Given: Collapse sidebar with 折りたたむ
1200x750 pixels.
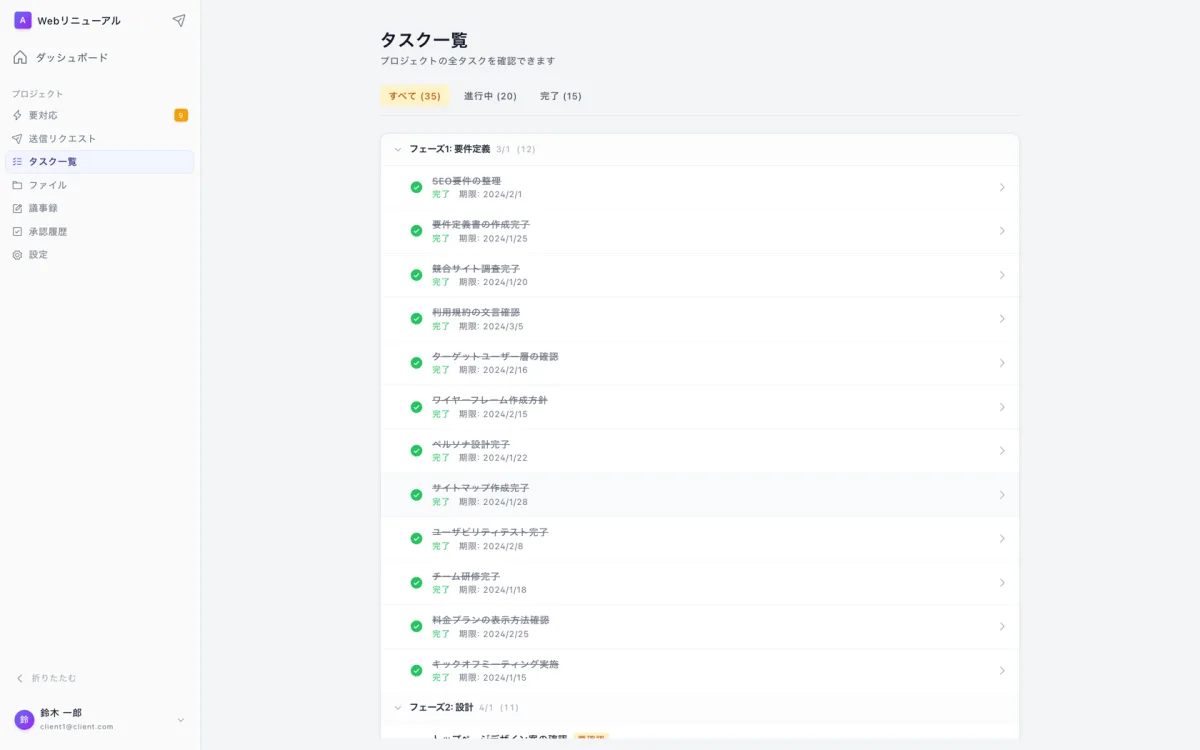Looking at the screenshot, I should [x=46, y=678].
